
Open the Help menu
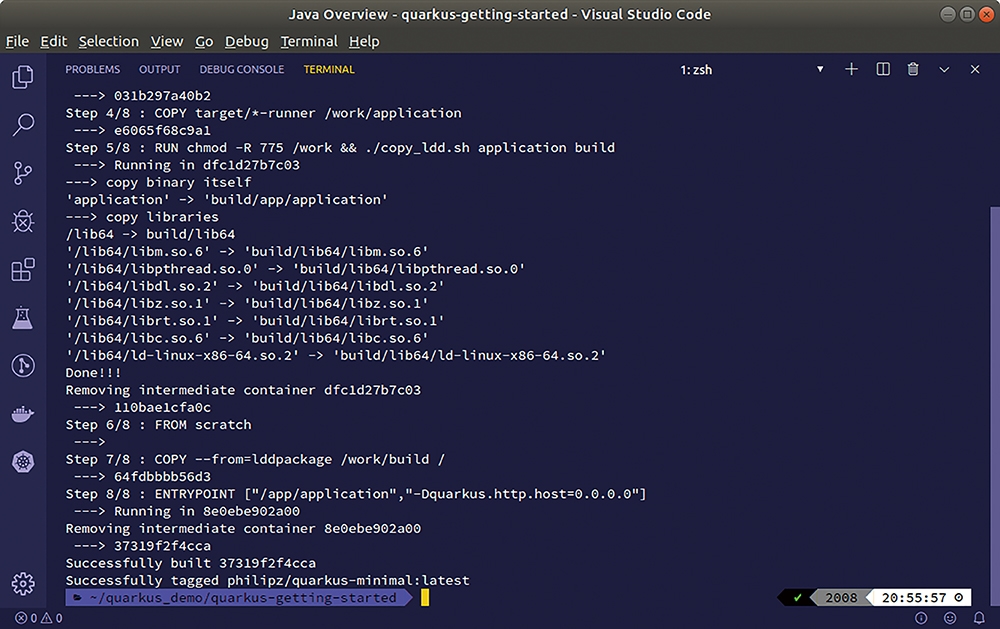coord(364,41)
